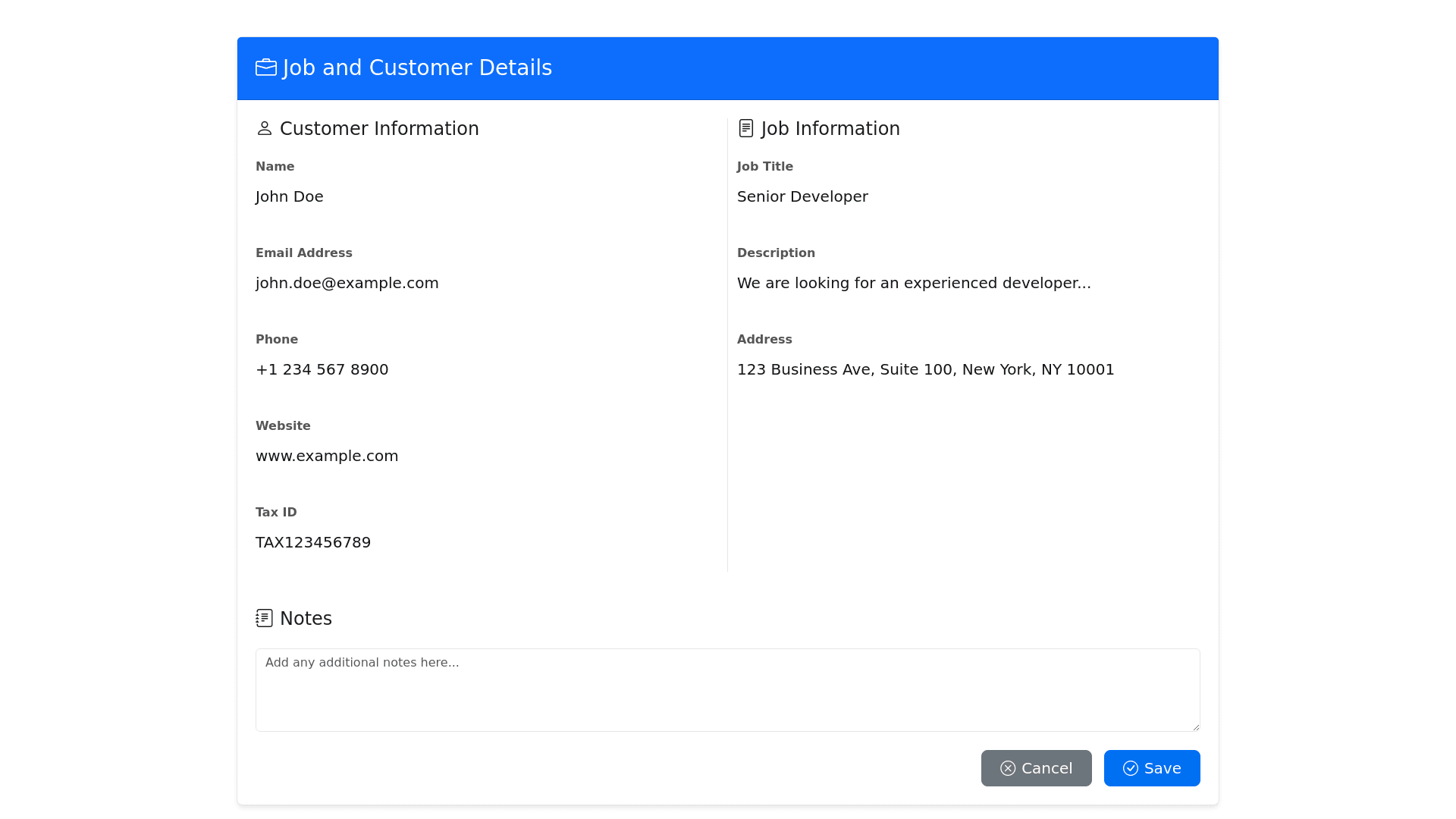Click the checkmark circle icon in Save
Screen dimensions: 1456x819
click(x=1131, y=769)
